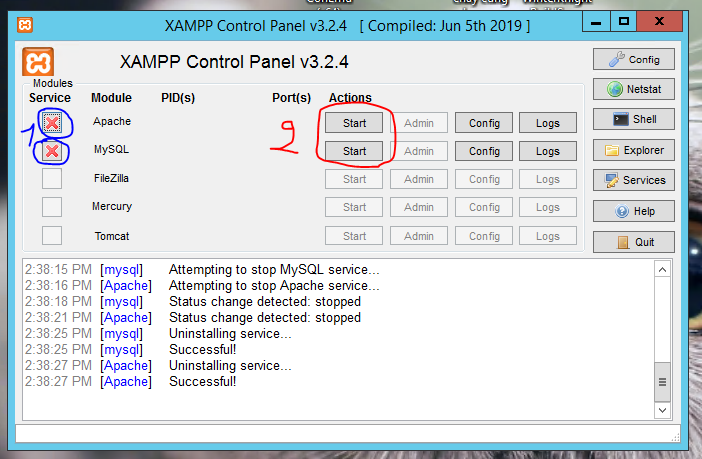Click the Apache module name
This screenshot has width=702, height=459.
(x=112, y=121)
